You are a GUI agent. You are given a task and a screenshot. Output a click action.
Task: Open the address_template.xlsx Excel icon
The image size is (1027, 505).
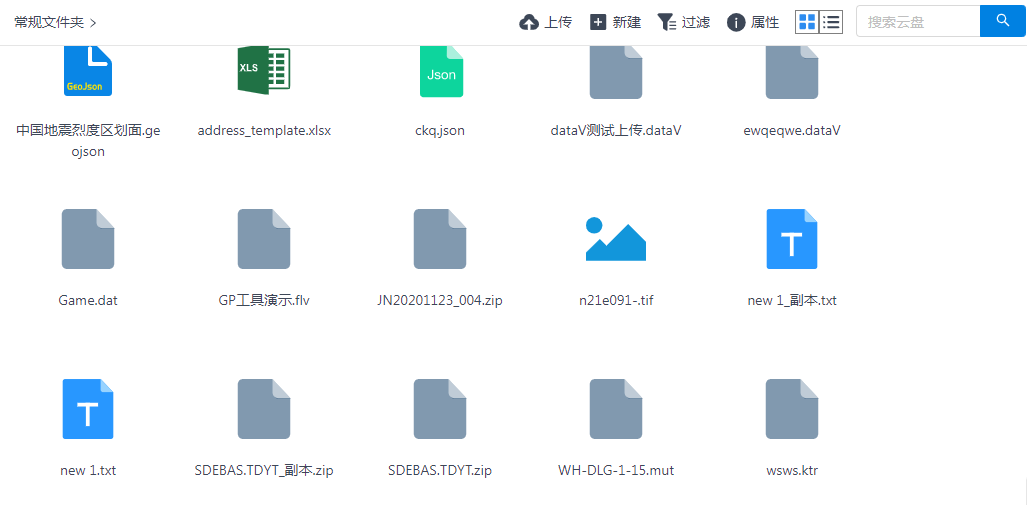[x=264, y=70]
